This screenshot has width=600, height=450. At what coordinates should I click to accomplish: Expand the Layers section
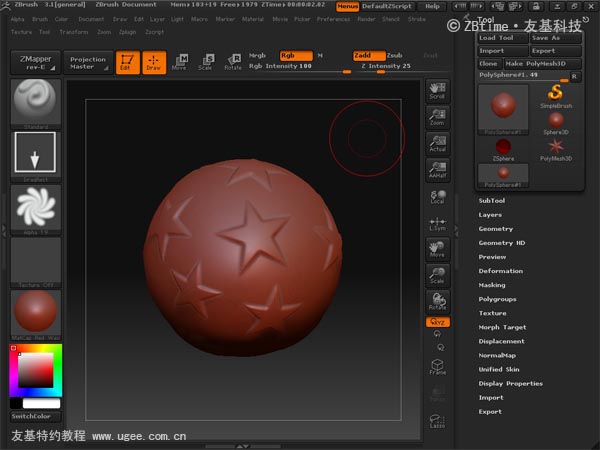(x=490, y=215)
